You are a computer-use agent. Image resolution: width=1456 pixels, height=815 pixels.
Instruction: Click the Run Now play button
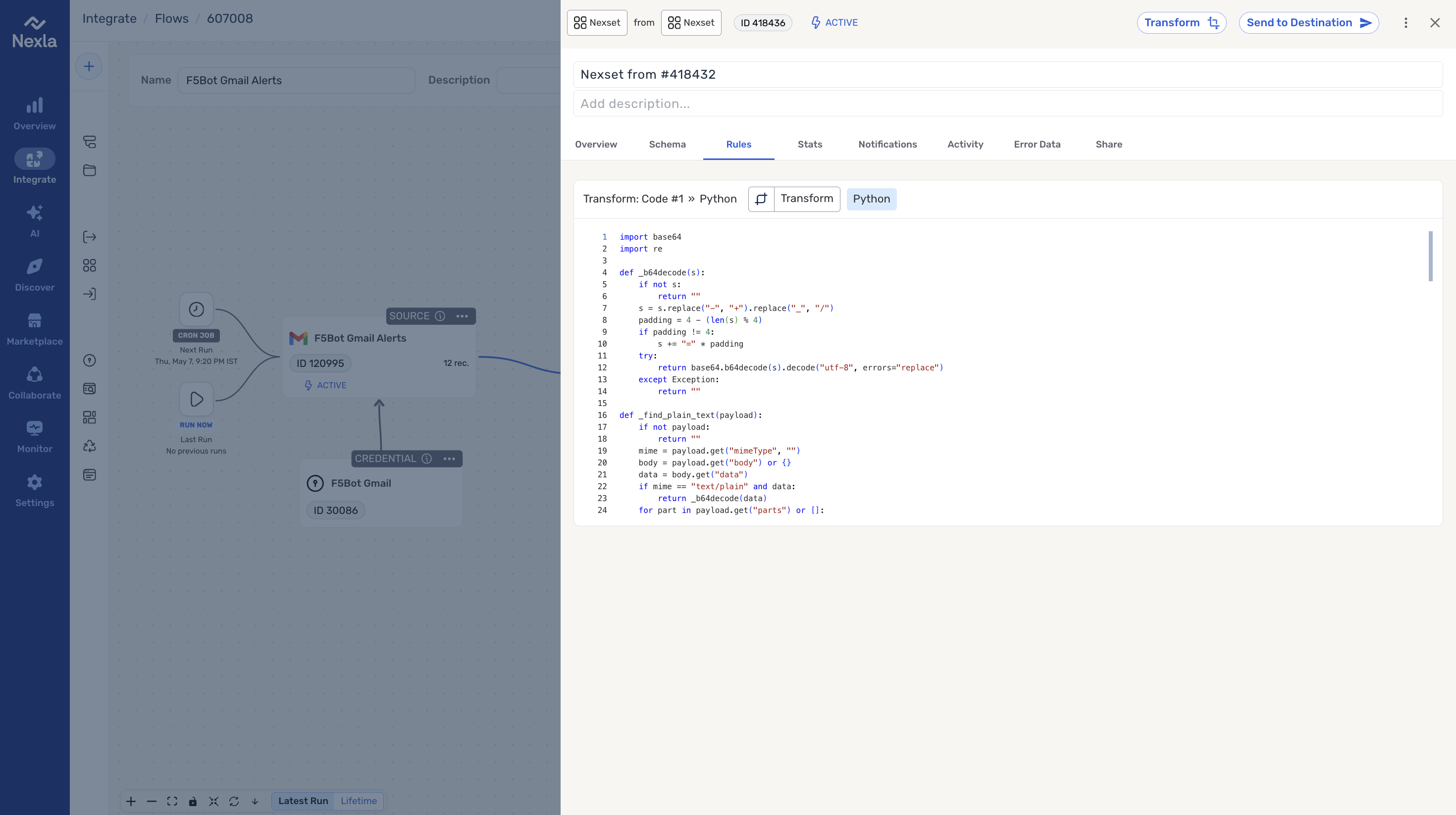196,399
